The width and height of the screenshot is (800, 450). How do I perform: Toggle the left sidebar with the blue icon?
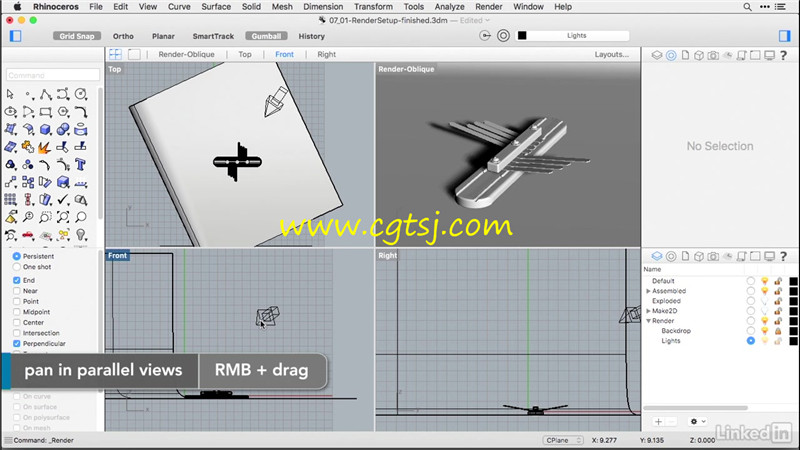tap(15, 36)
